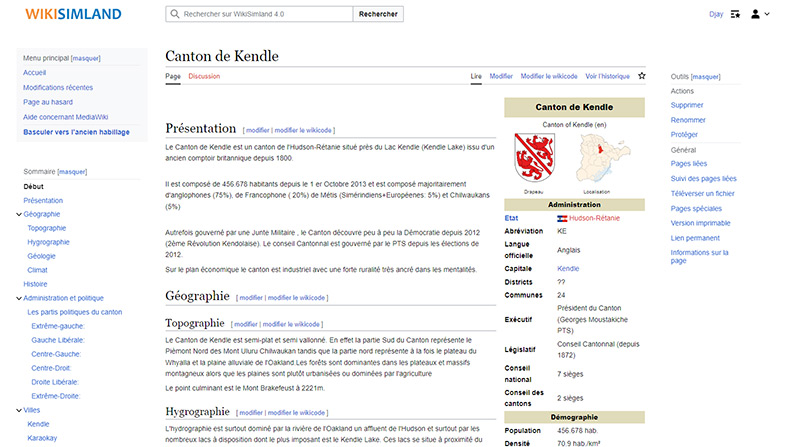Click the search magnifier icon
The height and width of the screenshot is (447, 792).
(176, 15)
